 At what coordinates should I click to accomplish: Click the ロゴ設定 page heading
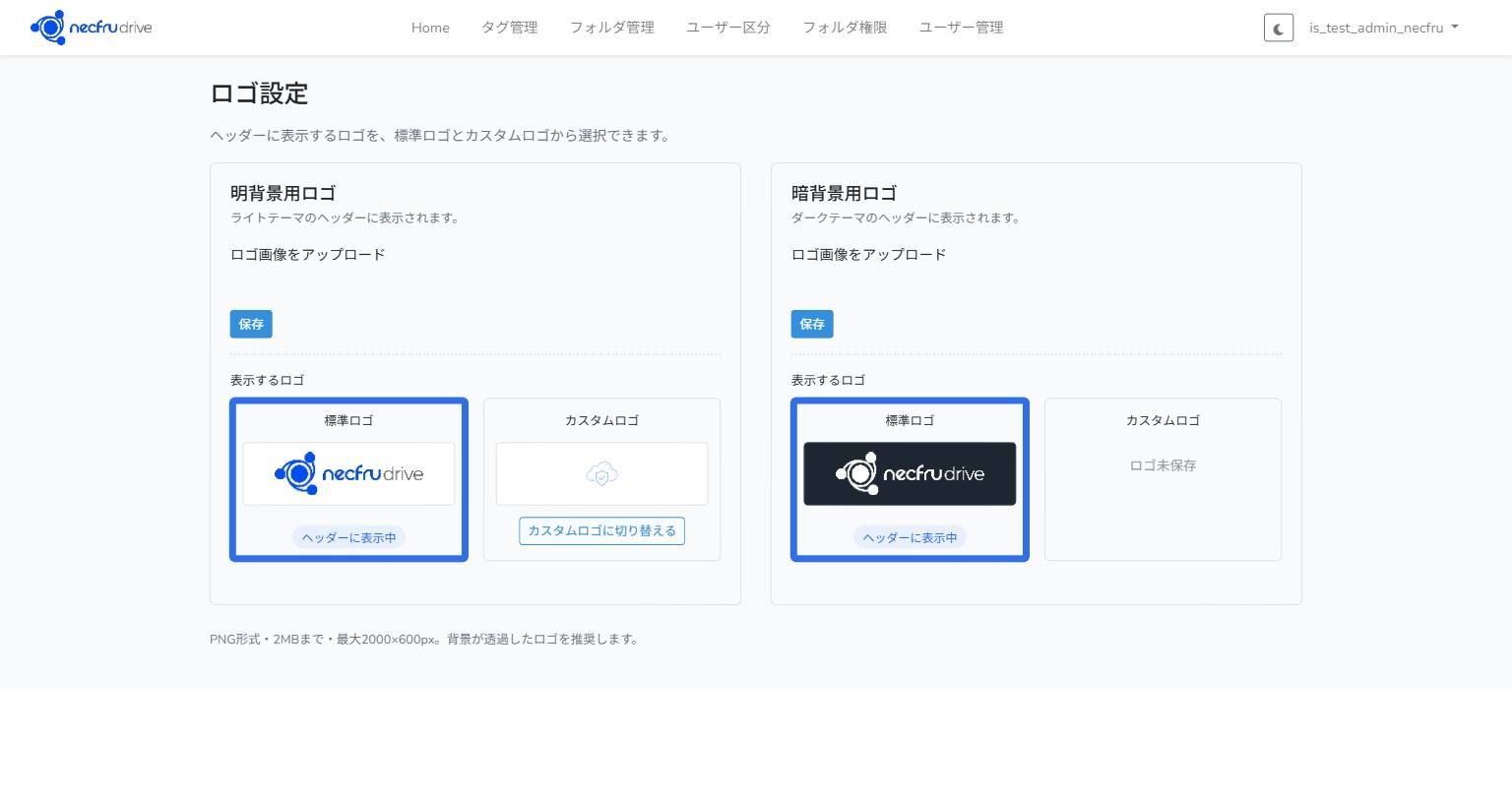coord(259,93)
